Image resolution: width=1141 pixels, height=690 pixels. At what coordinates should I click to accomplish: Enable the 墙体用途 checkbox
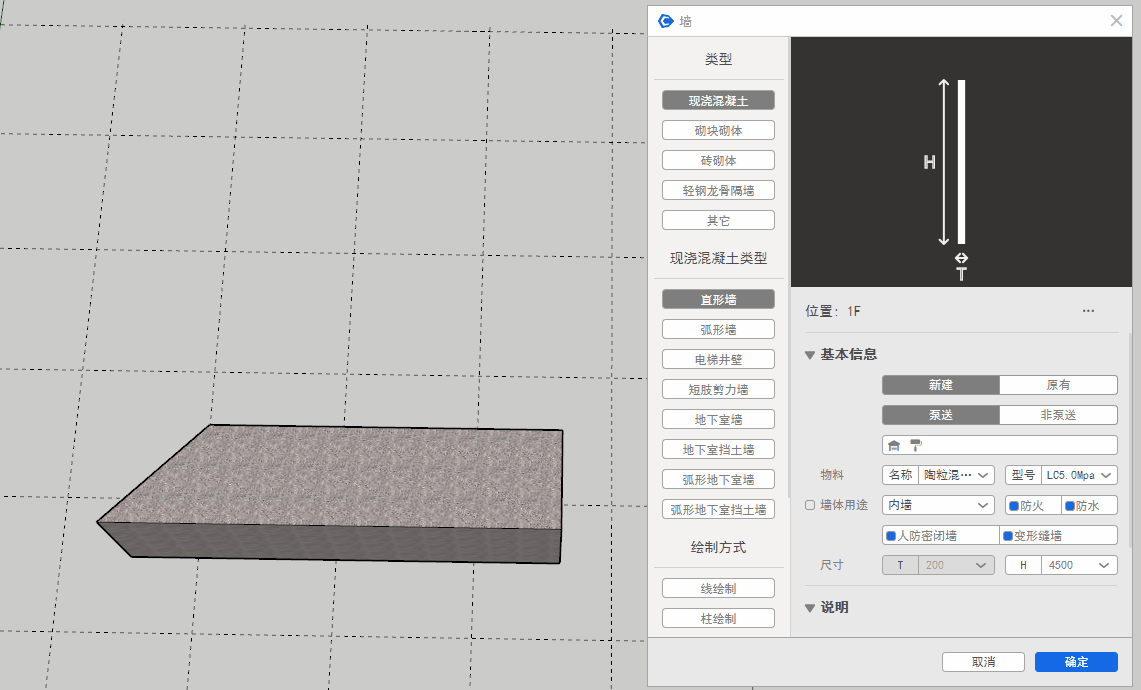[810, 506]
